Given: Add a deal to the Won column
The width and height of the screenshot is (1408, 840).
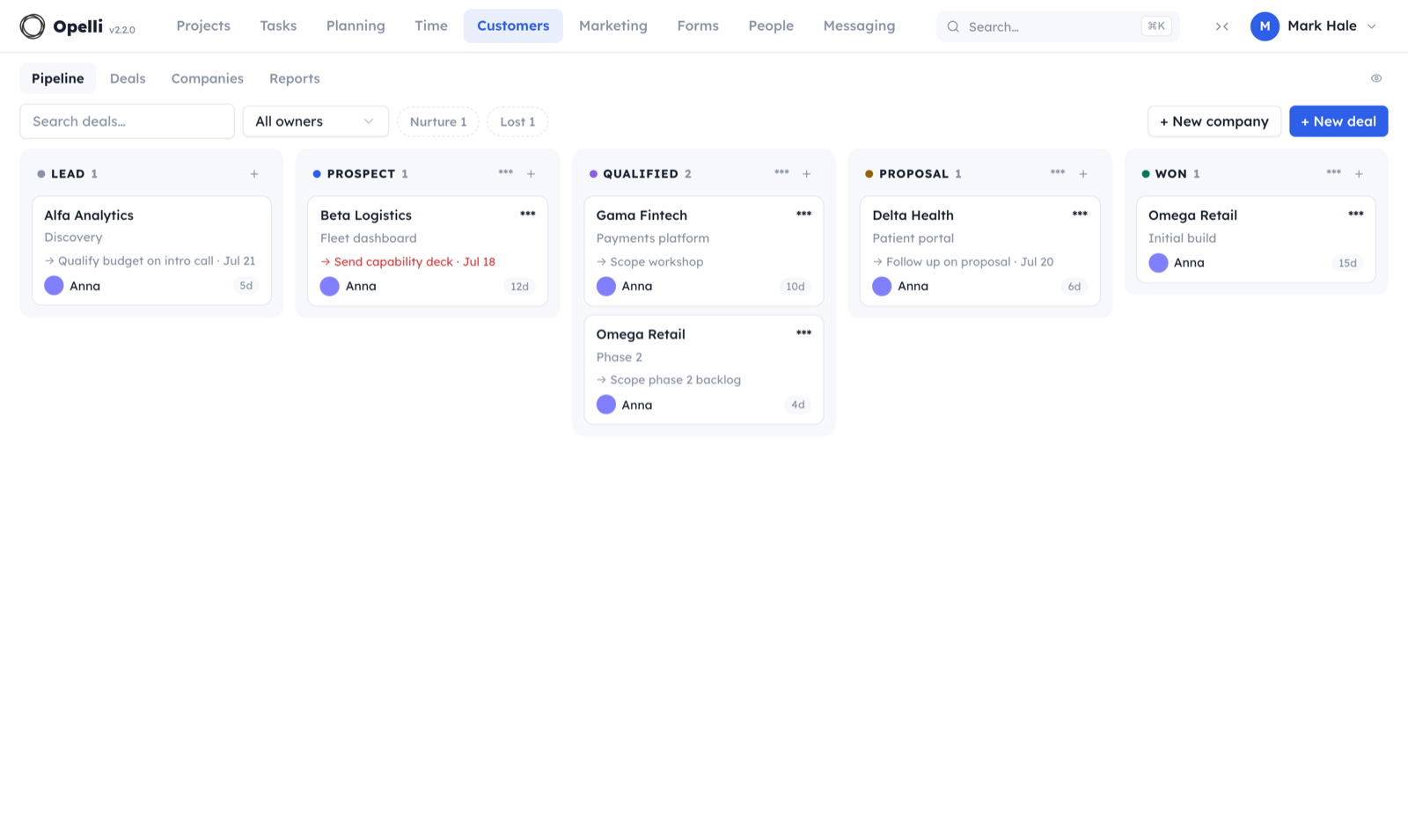Looking at the screenshot, I should (x=1359, y=174).
